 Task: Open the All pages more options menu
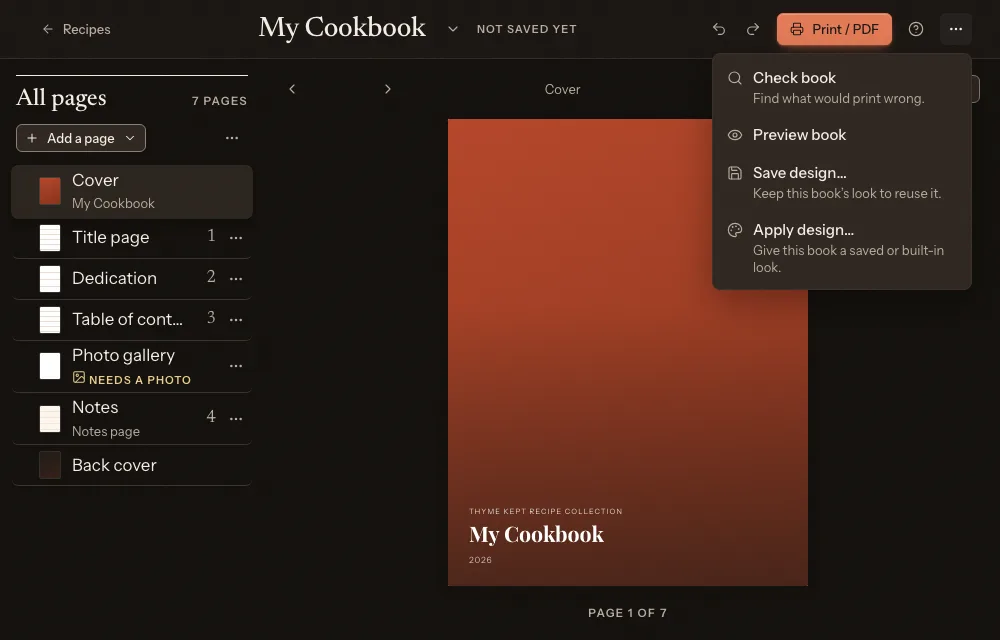pyautogui.click(x=232, y=138)
